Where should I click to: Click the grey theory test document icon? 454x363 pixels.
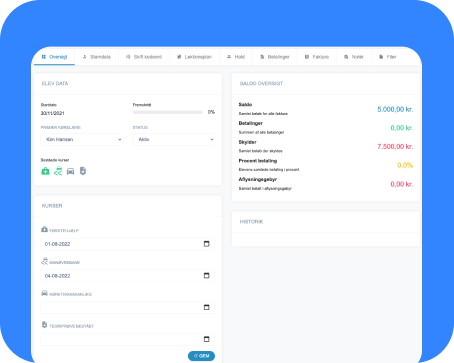click(x=83, y=171)
